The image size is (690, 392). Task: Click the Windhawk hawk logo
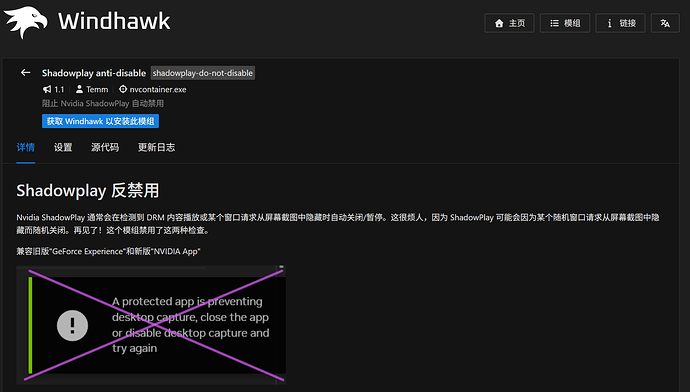[26, 22]
